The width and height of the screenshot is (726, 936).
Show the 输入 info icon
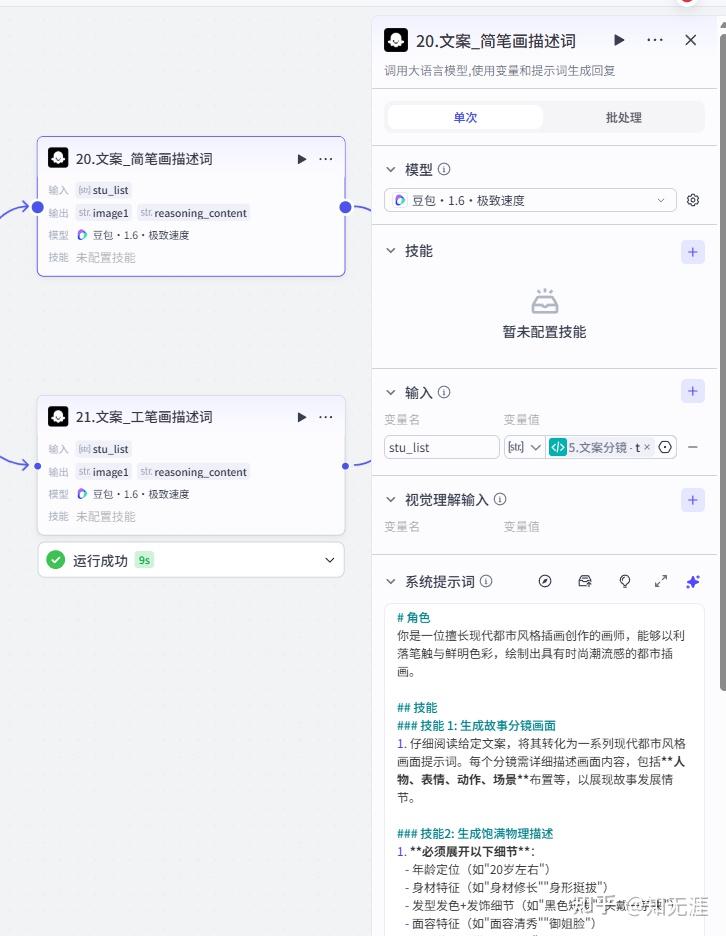point(444,392)
